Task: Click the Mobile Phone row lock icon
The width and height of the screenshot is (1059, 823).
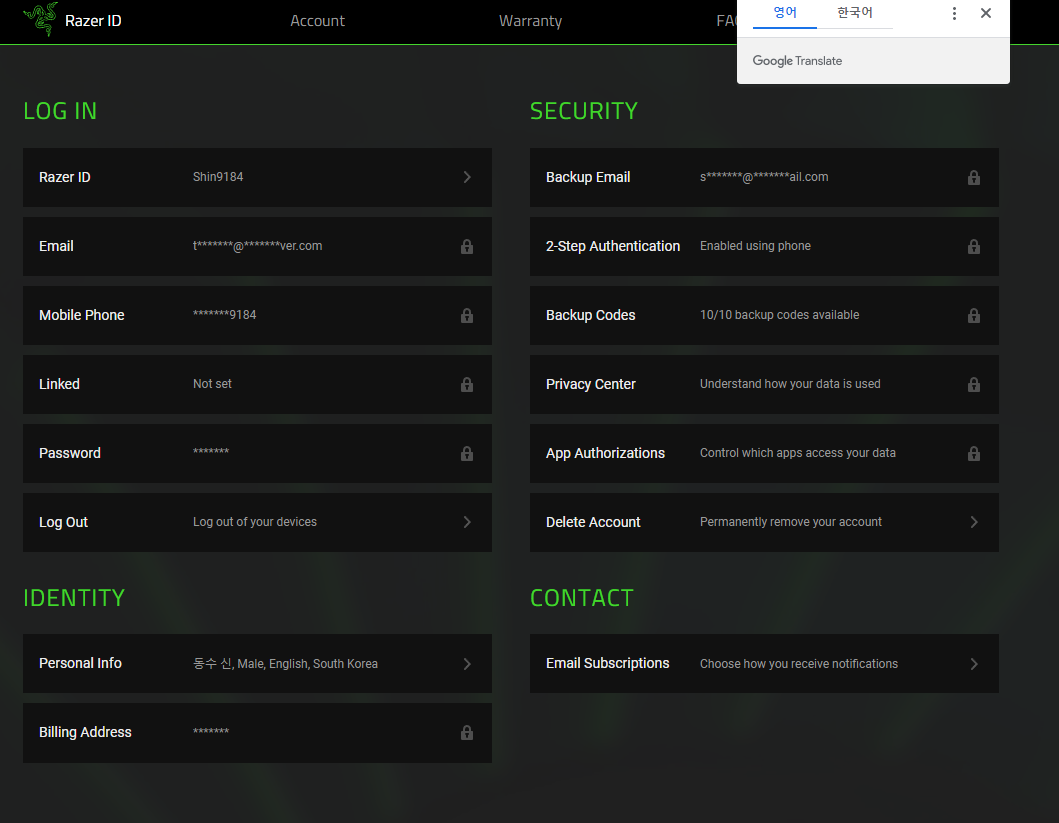Action: 467,315
